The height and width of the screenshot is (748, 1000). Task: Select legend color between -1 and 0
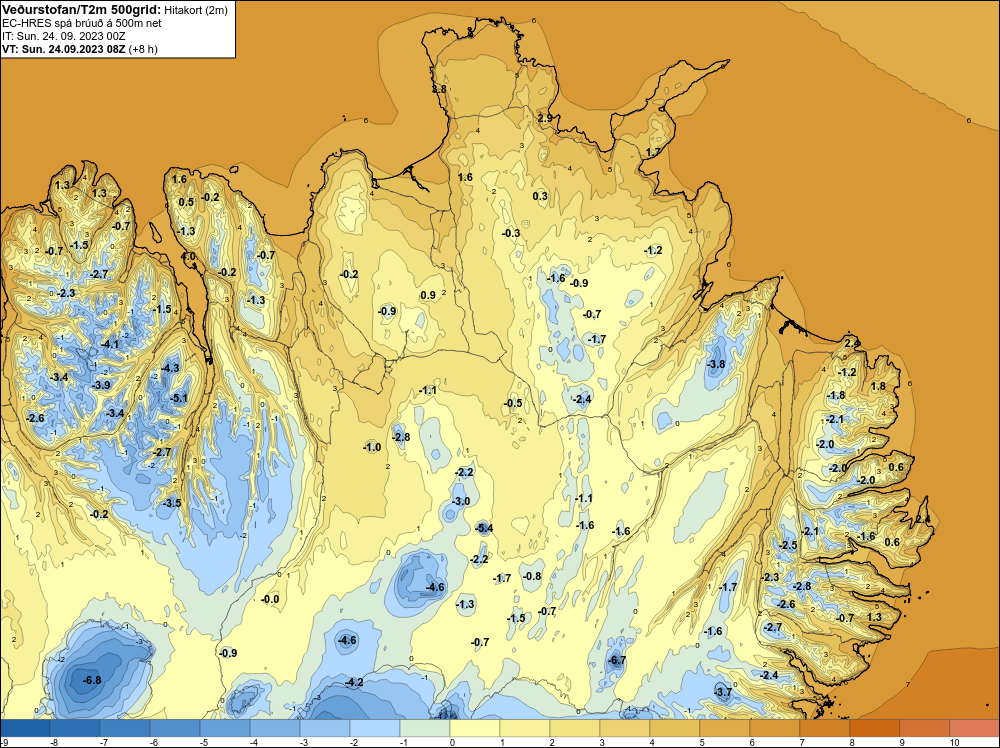(425, 728)
